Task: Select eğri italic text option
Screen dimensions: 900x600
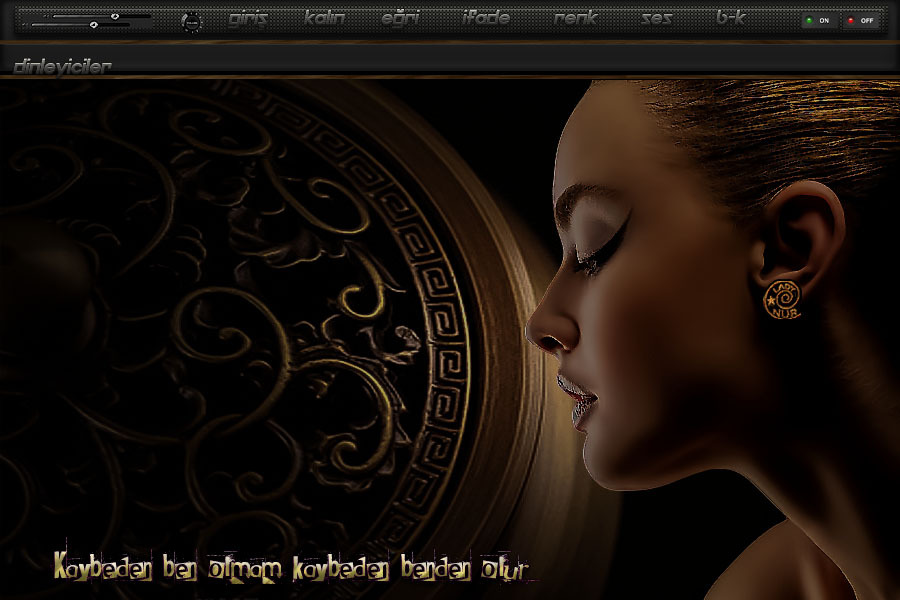Action: [x=400, y=19]
